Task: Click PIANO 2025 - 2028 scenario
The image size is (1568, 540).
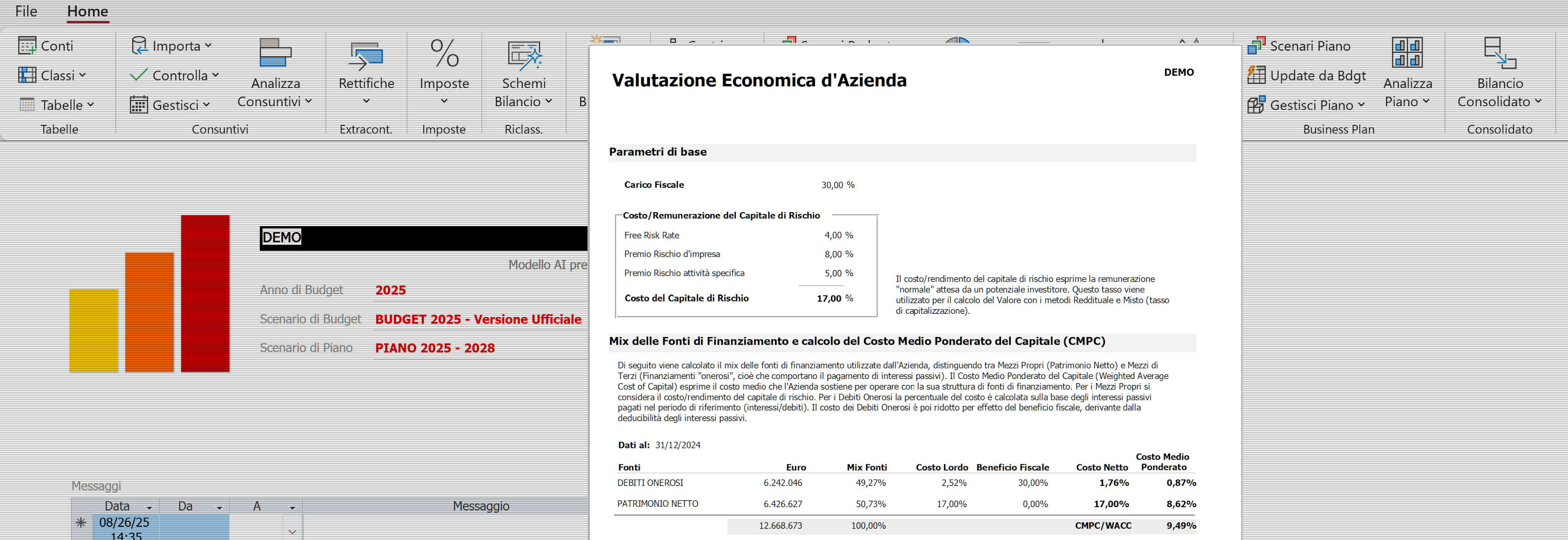Action: [x=434, y=348]
